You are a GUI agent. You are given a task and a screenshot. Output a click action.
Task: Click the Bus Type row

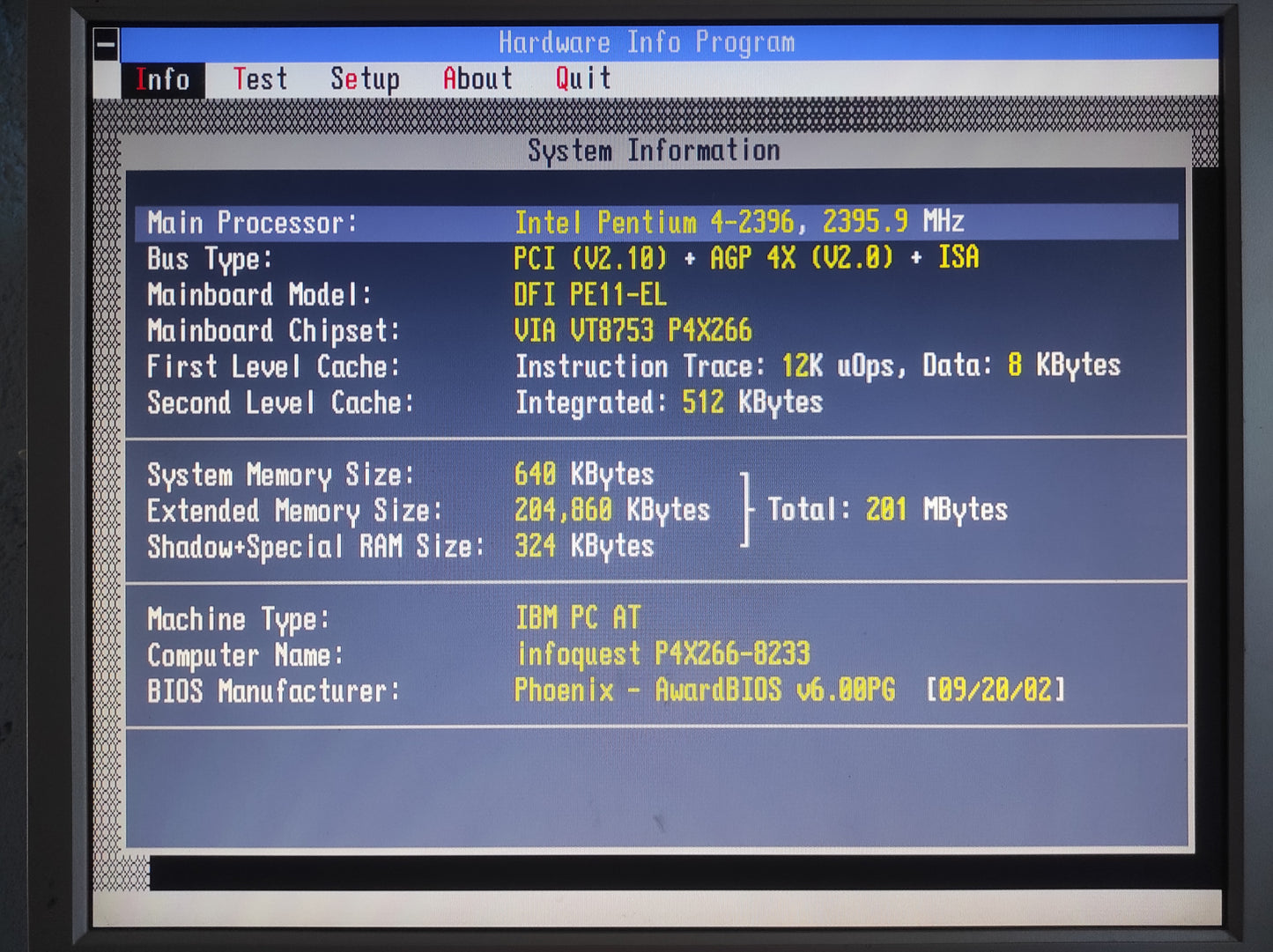coord(564,258)
